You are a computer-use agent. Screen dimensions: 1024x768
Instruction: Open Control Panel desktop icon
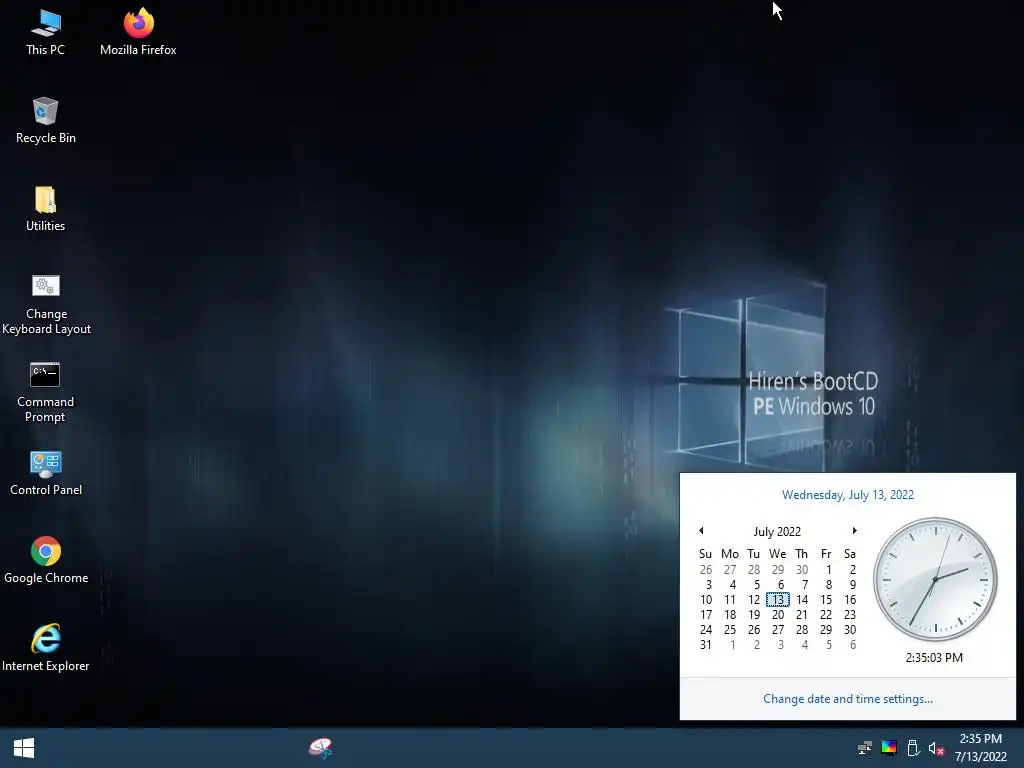(46, 473)
